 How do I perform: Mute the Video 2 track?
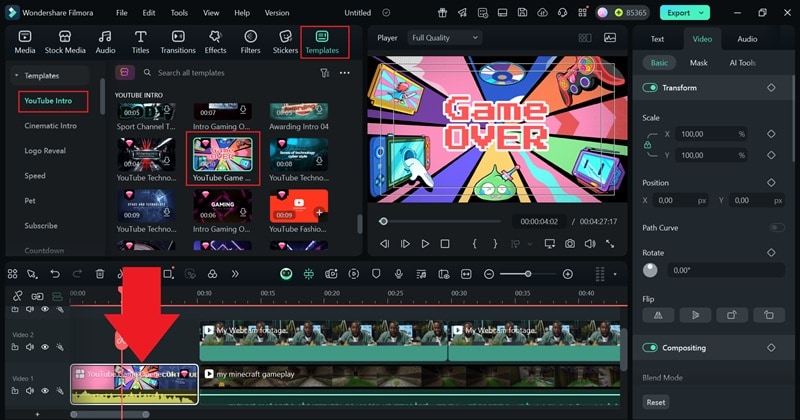click(30, 347)
